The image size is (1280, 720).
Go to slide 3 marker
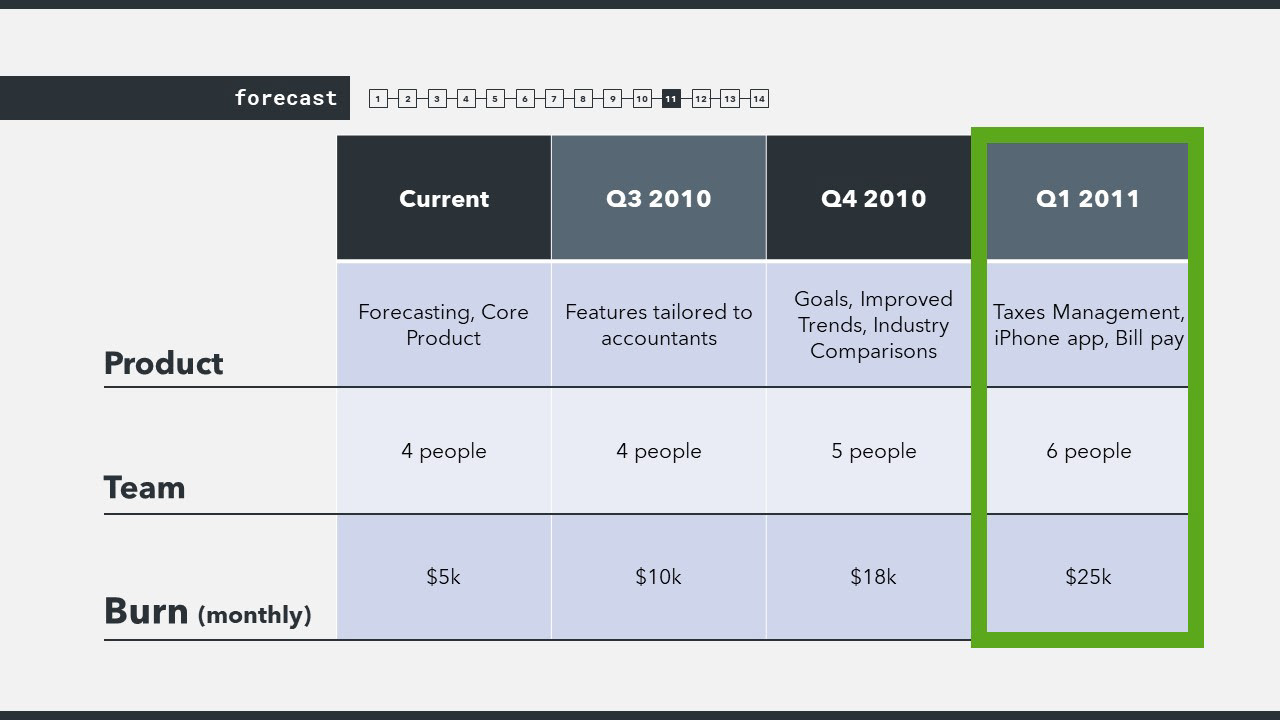click(437, 98)
